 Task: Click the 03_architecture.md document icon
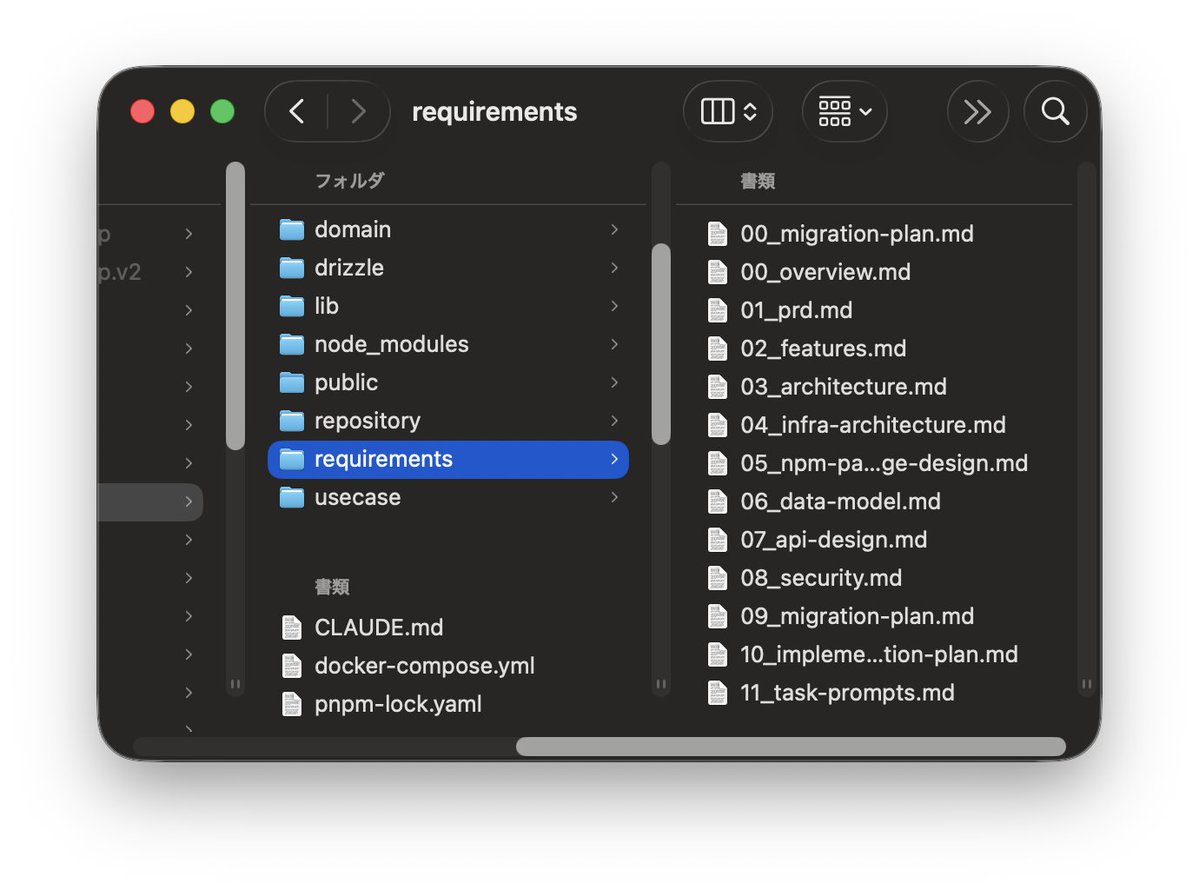click(x=717, y=386)
